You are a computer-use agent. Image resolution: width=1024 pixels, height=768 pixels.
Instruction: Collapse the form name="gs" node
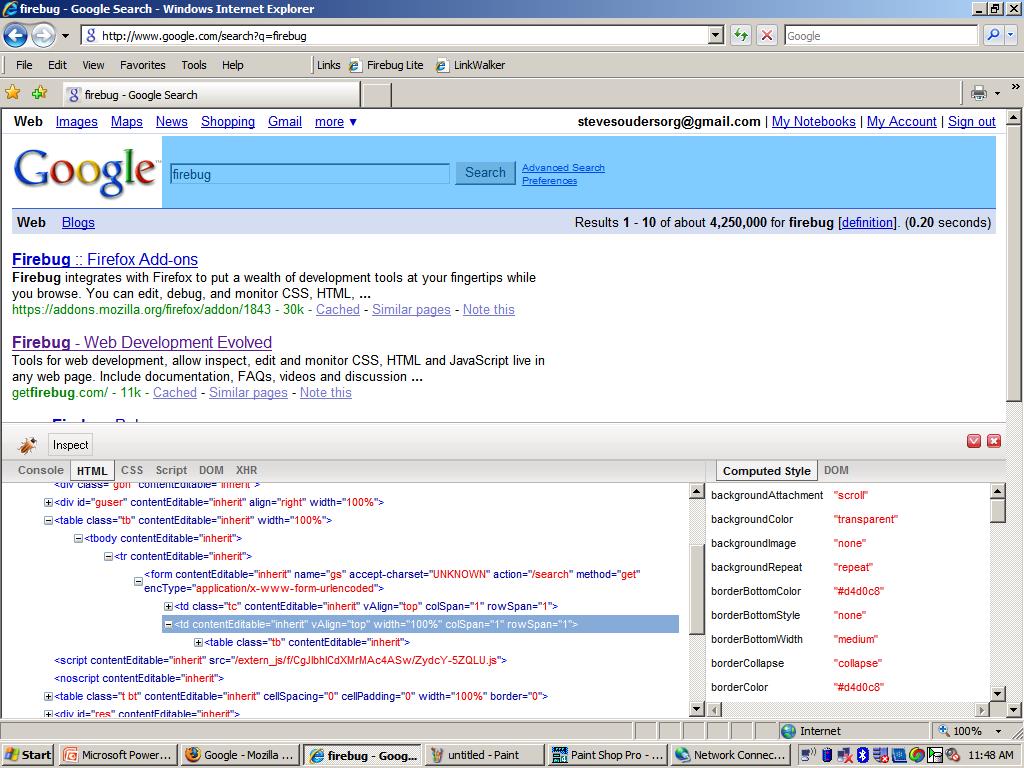click(138, 581)
